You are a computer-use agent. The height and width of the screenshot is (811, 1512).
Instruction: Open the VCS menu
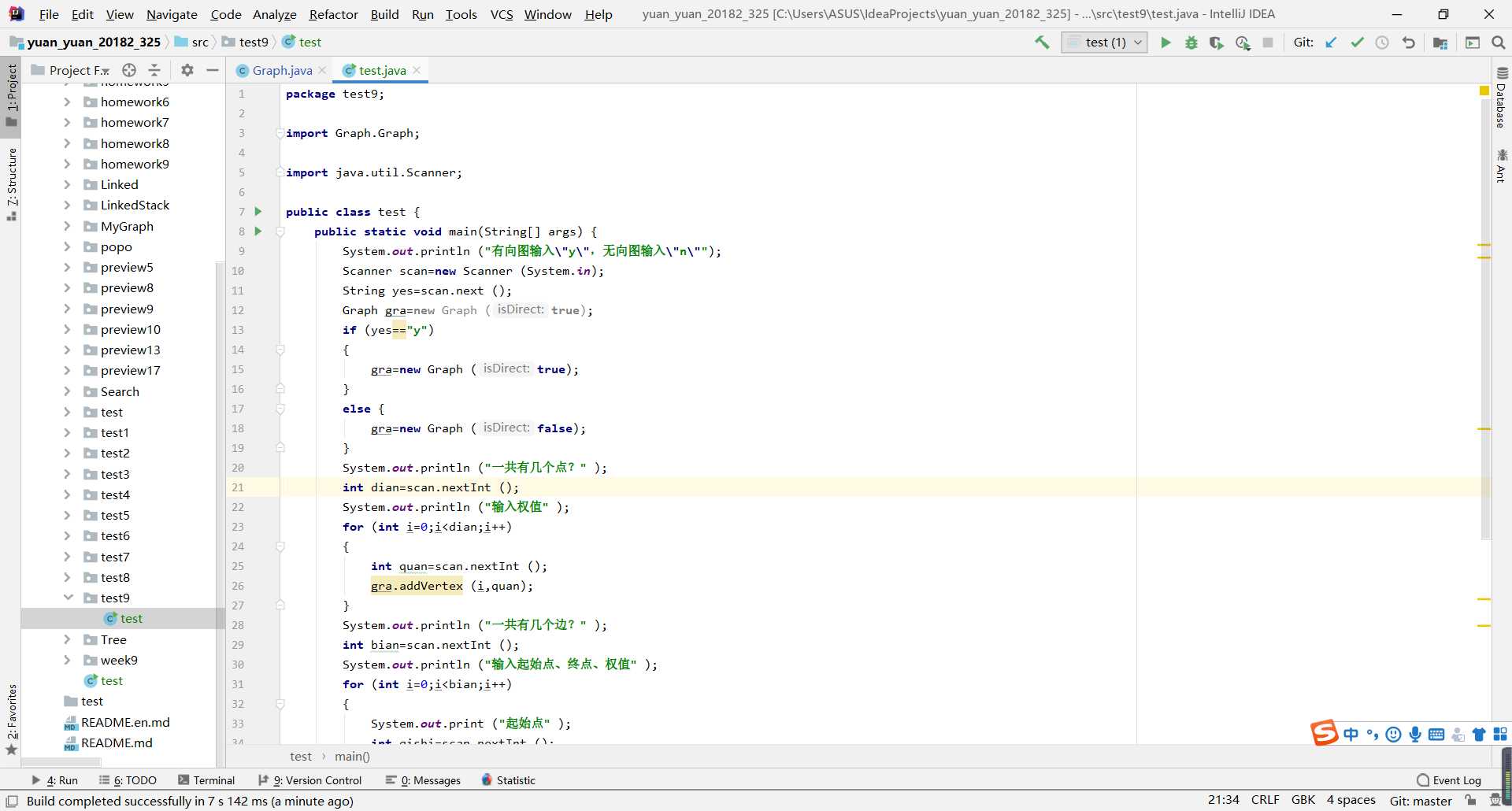pos(501,14)
